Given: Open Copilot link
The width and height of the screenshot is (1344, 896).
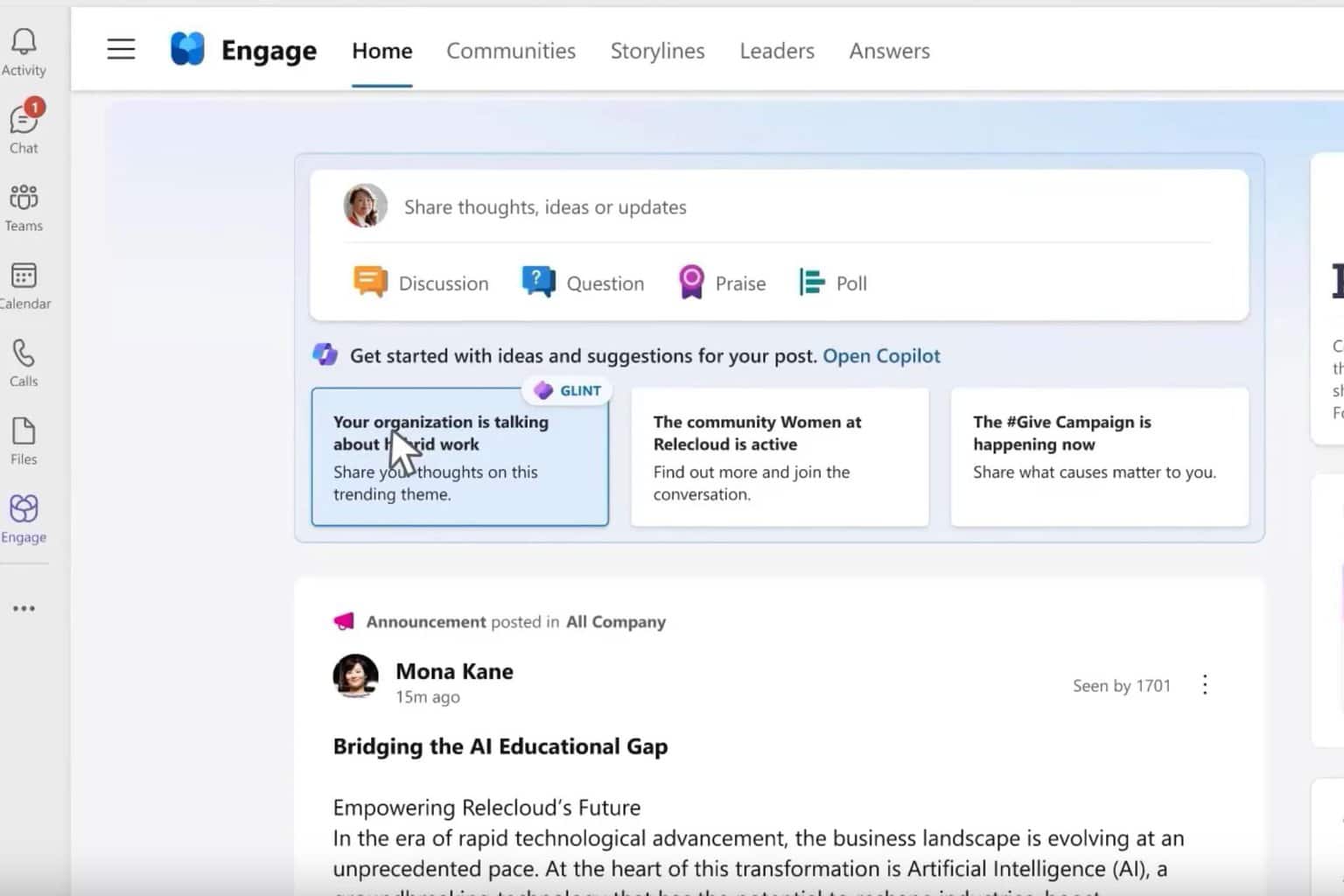Looking at the screenshot, I should pyautogui.click(x=881, y=355).
